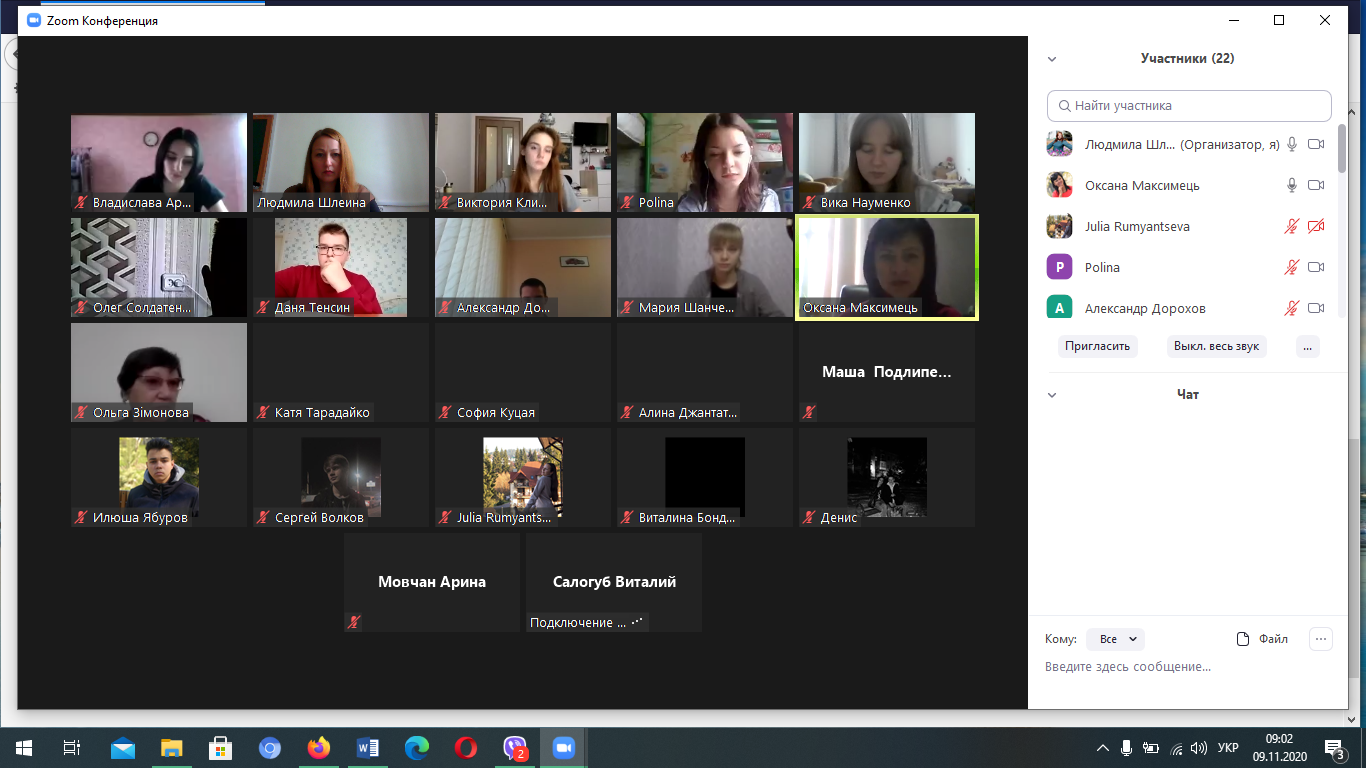Open Microsoft Store from the taskbar
The image size is (1366, 768).
221,748
